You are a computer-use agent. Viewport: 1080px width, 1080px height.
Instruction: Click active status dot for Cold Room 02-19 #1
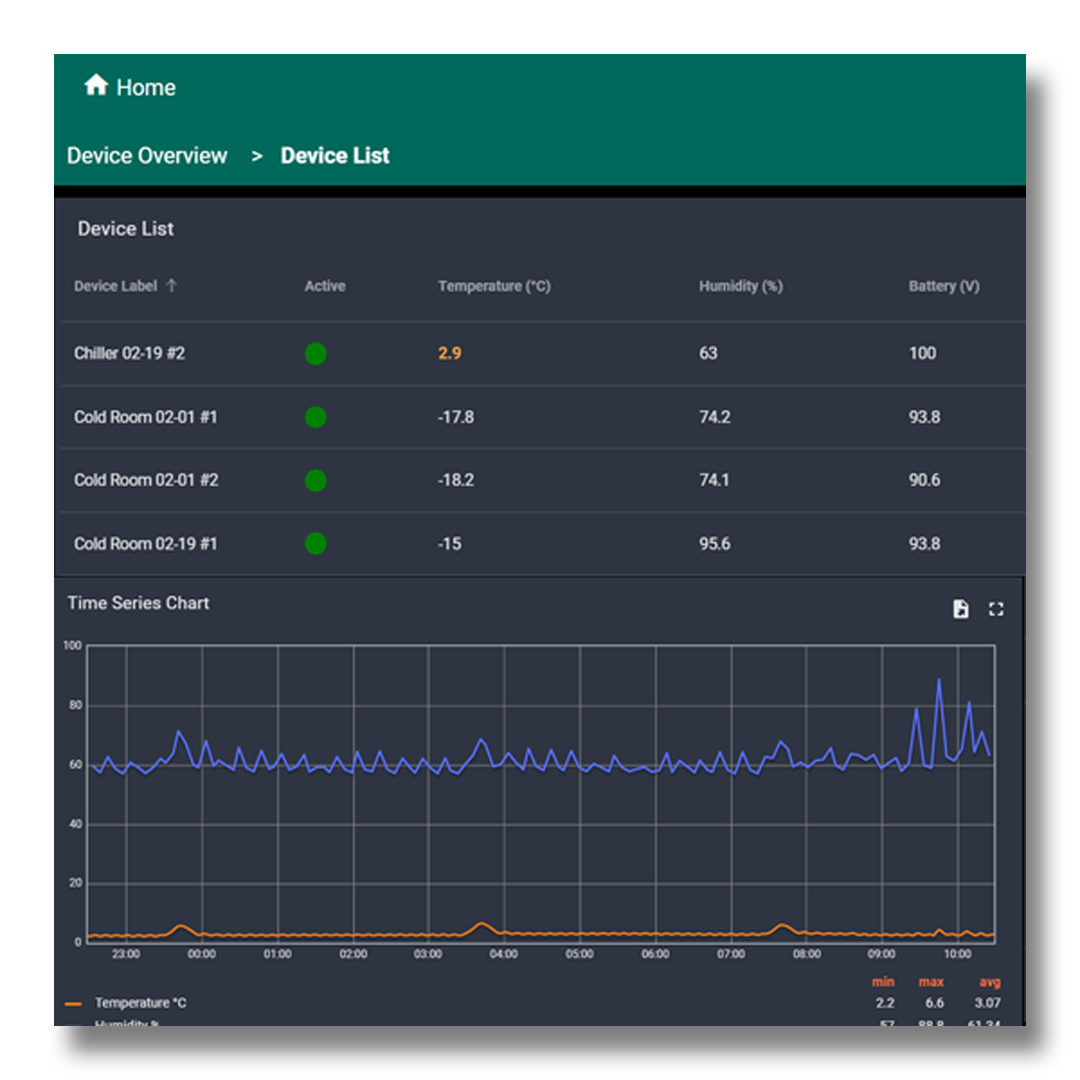(315, 543)
